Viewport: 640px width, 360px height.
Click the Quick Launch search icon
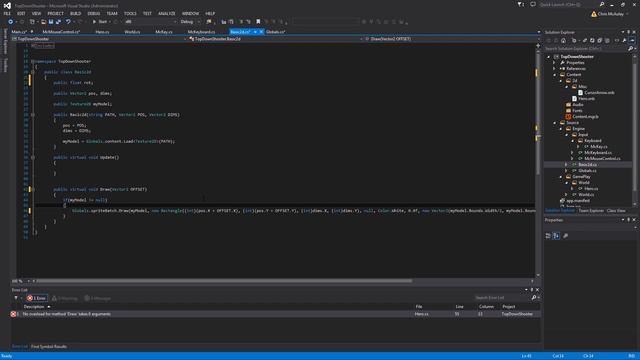(x=602, y=4)
